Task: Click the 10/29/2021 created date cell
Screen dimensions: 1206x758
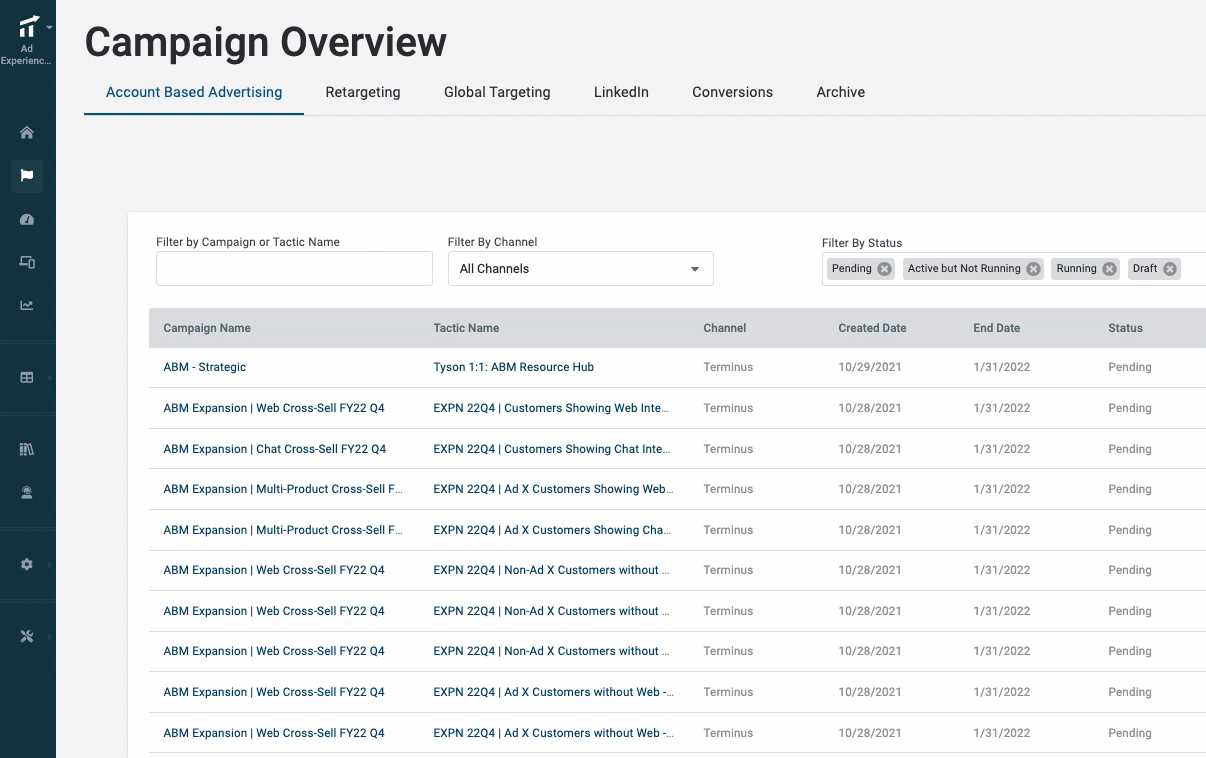Action: (x=870, y=367)
